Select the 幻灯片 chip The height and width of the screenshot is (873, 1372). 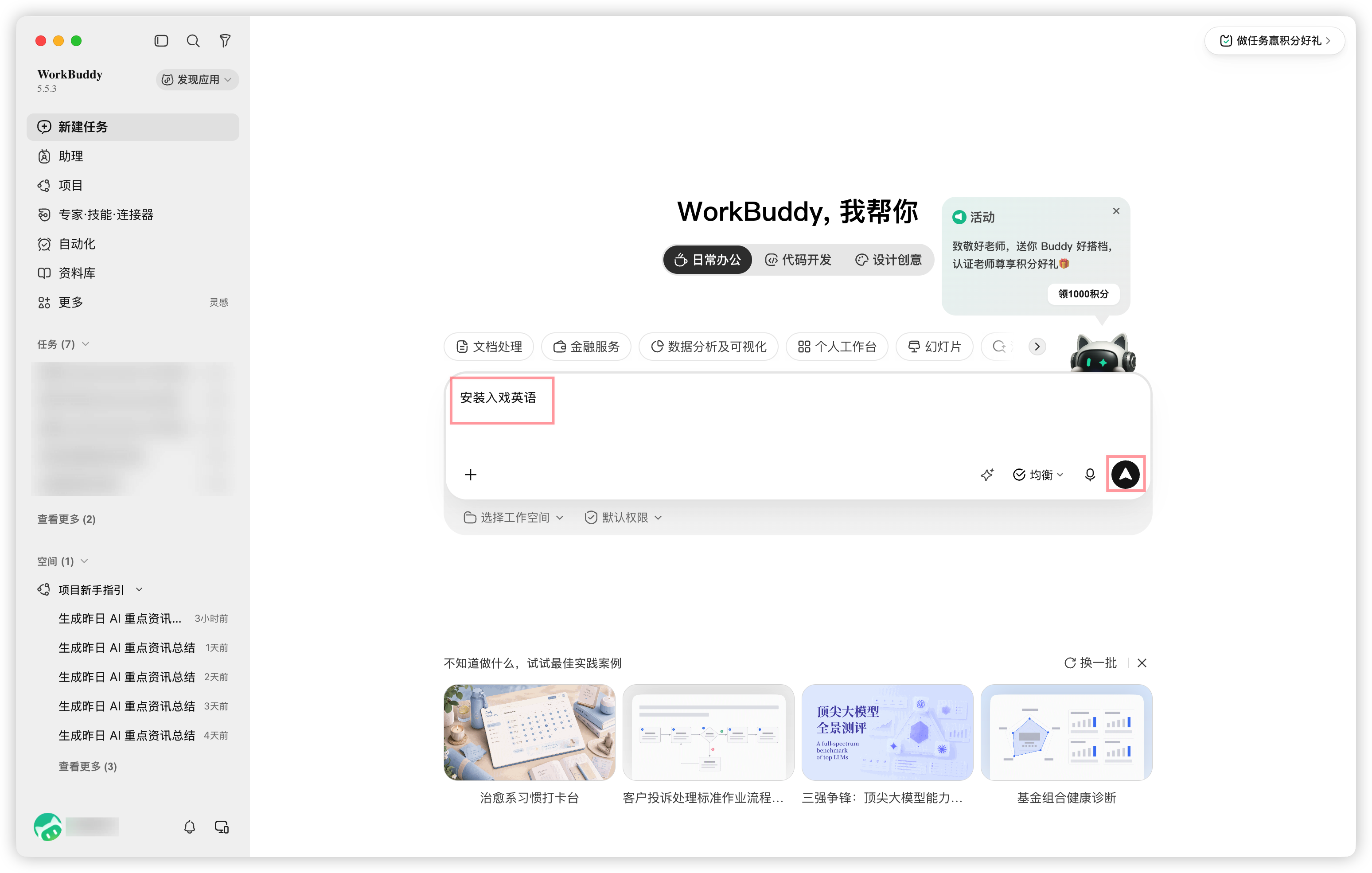point(935,347)
